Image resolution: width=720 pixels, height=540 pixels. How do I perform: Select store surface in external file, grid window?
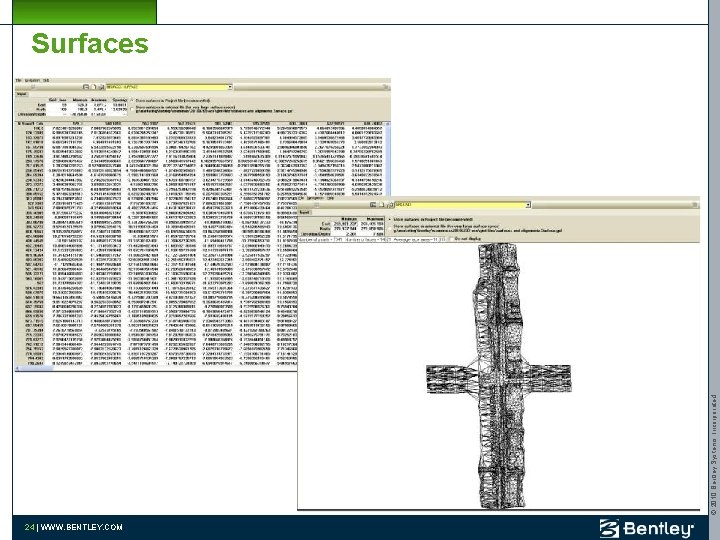[x=132, y=109]
